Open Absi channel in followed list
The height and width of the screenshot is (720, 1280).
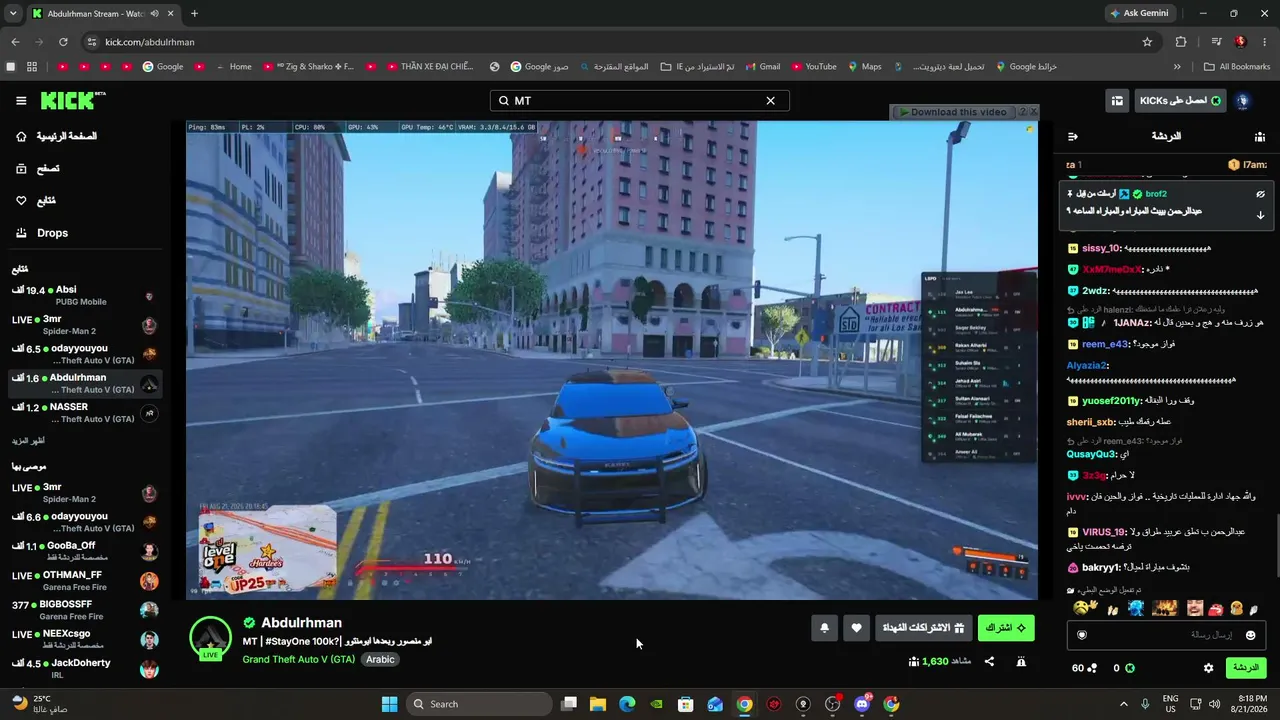tap(84, 295)
